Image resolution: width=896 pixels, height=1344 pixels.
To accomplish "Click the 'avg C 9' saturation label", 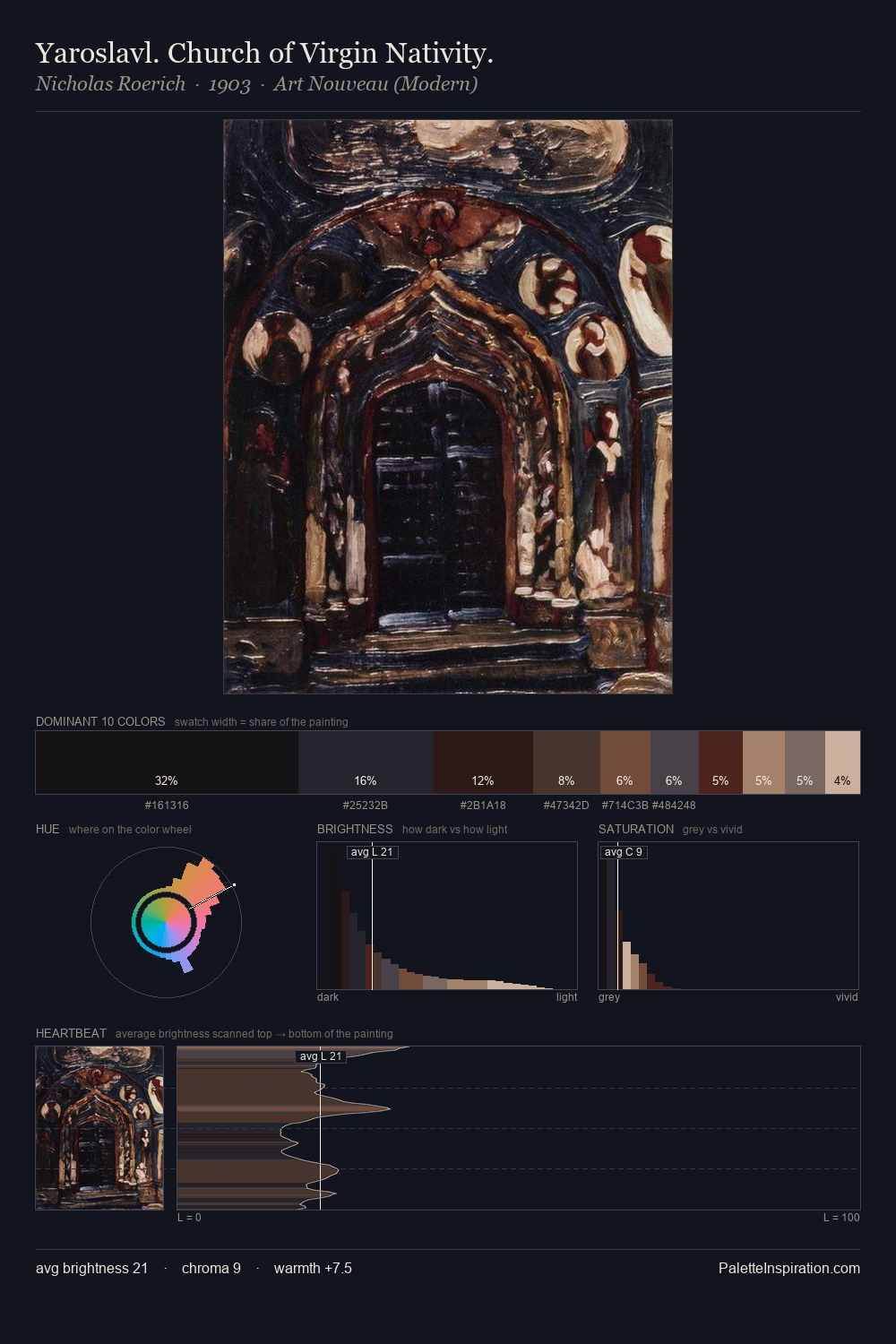I will pos(624,852).
